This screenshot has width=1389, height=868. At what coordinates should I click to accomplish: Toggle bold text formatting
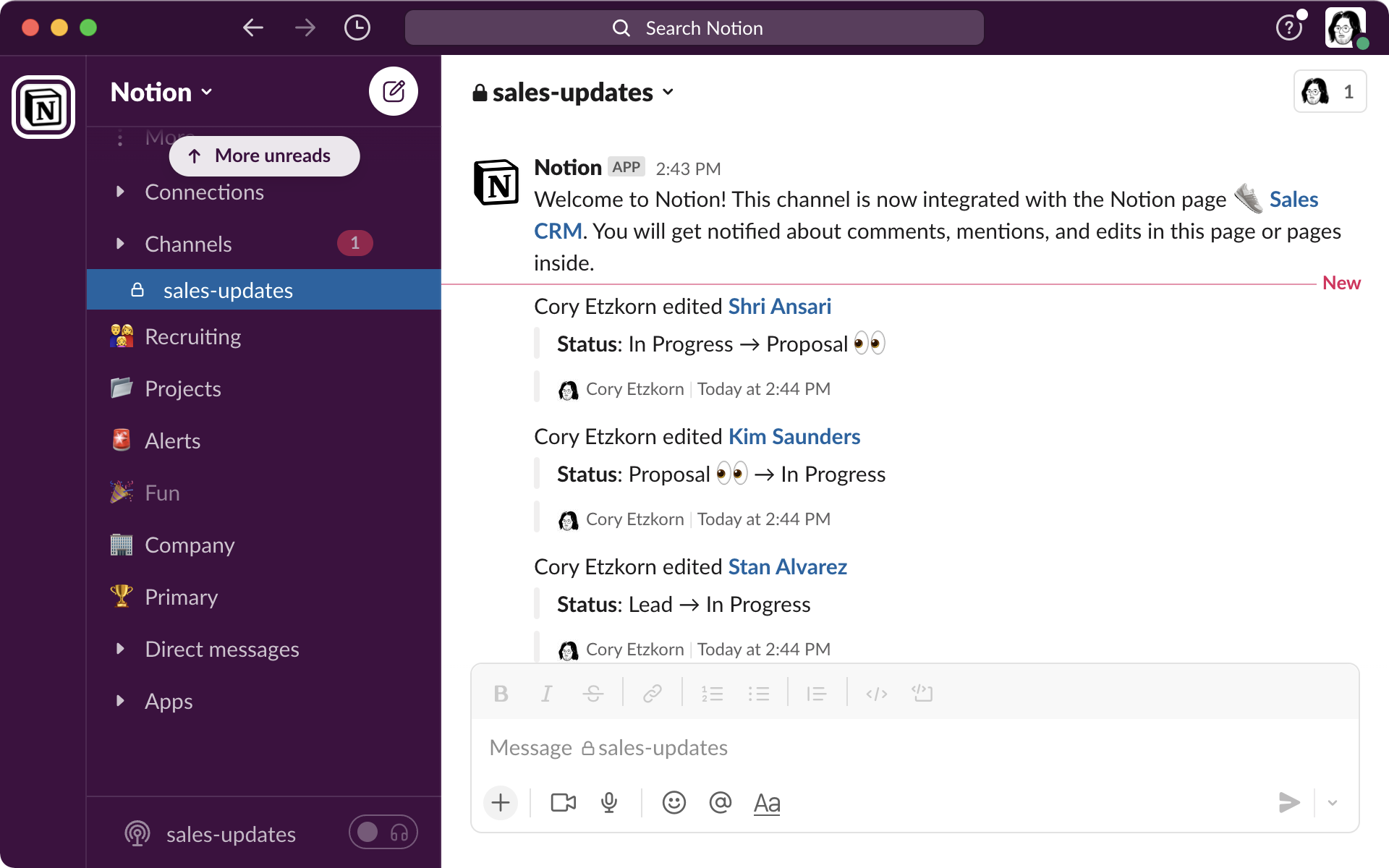501,694
